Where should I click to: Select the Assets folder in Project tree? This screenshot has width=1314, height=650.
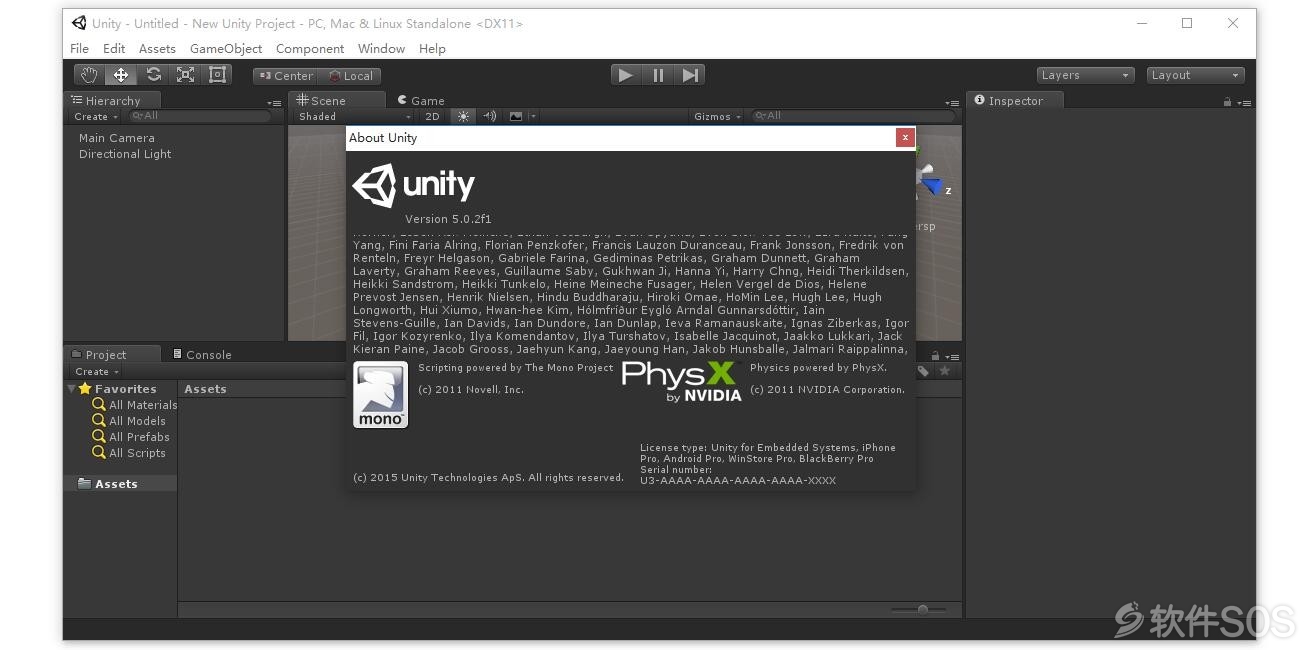point(120,484)
